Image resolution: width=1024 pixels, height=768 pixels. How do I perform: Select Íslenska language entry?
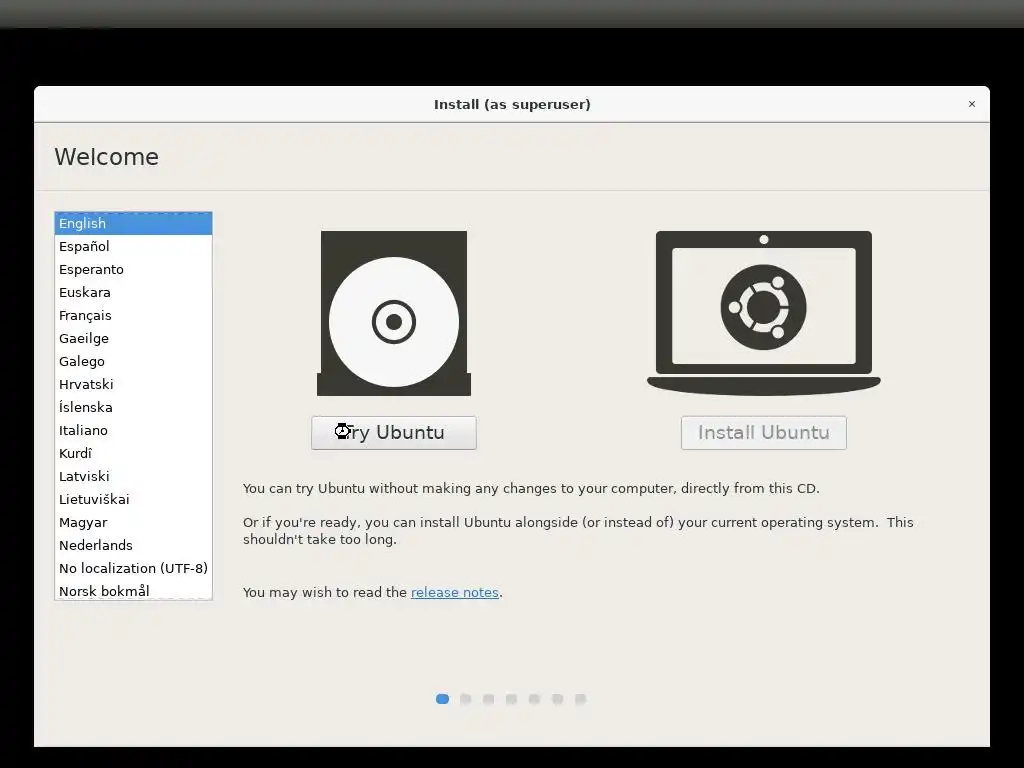point(133,407)
